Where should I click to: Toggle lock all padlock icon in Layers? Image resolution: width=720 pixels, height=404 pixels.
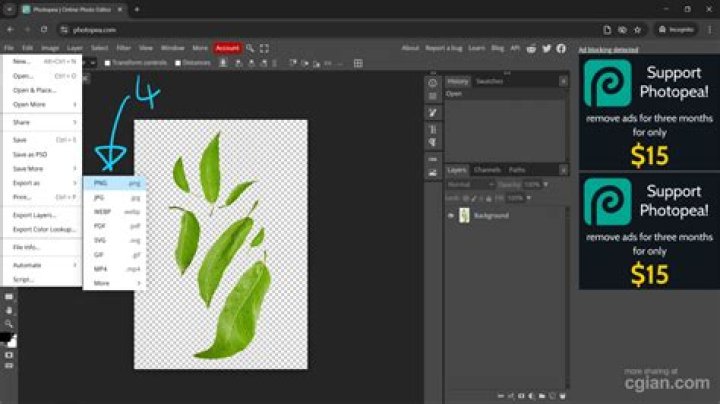tap(489, 199)
